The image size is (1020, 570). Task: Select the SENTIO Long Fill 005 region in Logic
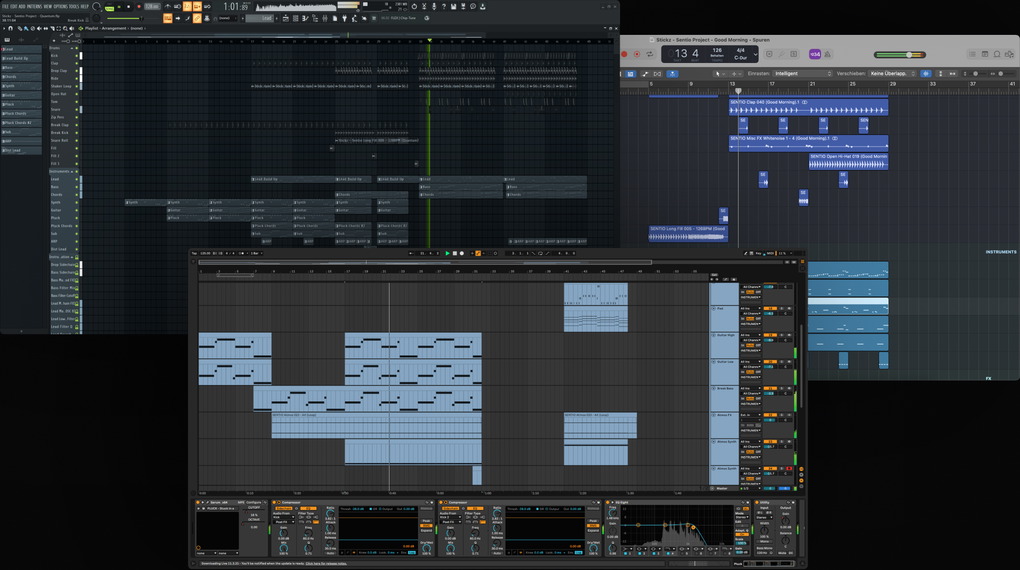[688, 233]
